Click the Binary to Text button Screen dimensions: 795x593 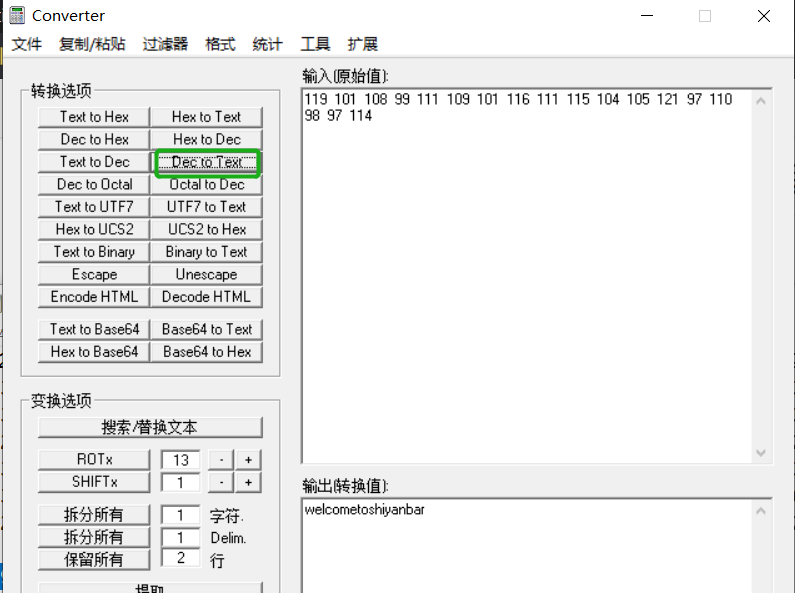pos(206,252)
